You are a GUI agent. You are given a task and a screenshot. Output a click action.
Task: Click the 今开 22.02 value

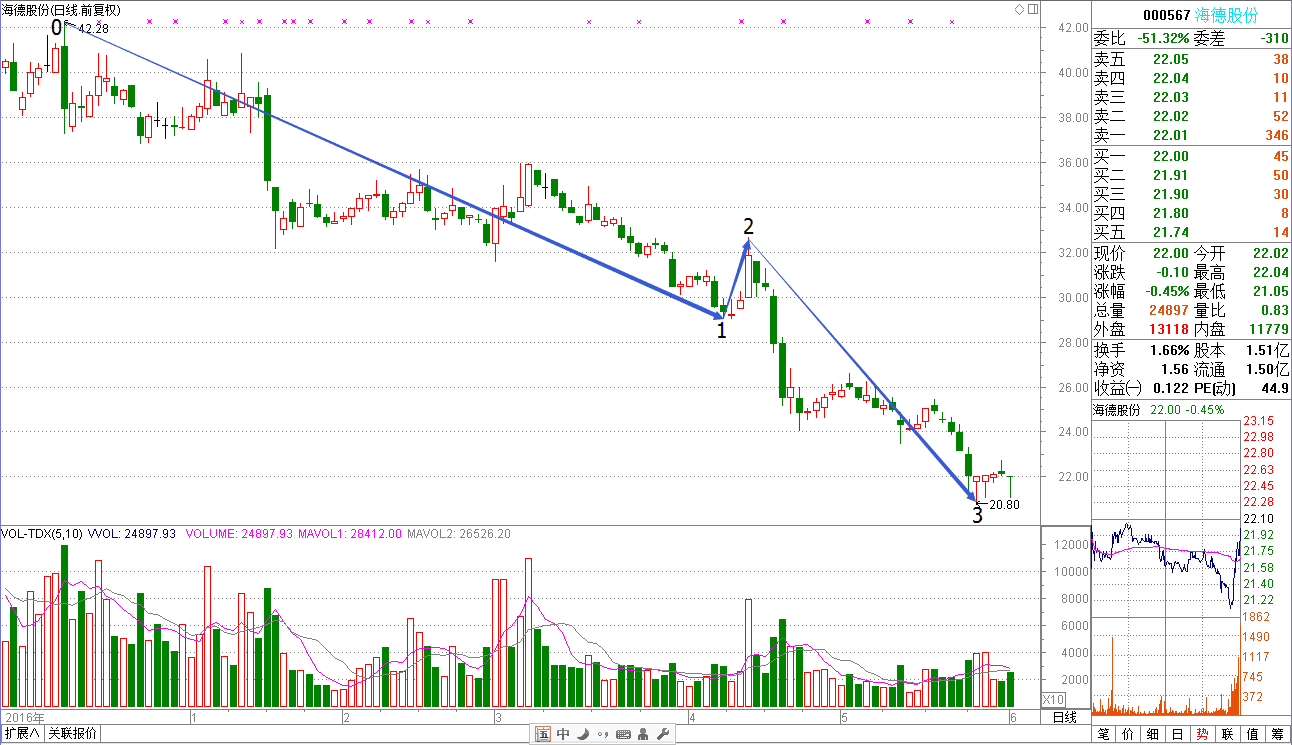click(x=1269, y=253)
